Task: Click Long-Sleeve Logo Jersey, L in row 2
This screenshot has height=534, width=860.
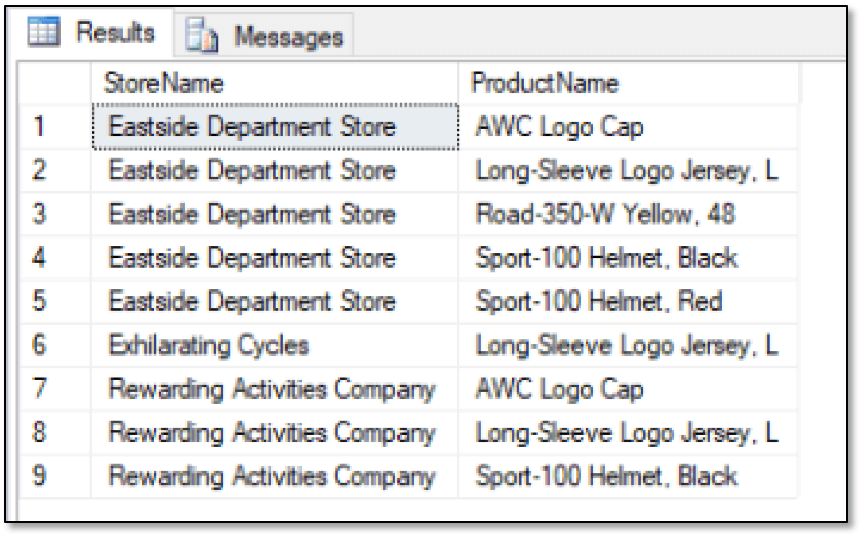Action: [627, 170]
